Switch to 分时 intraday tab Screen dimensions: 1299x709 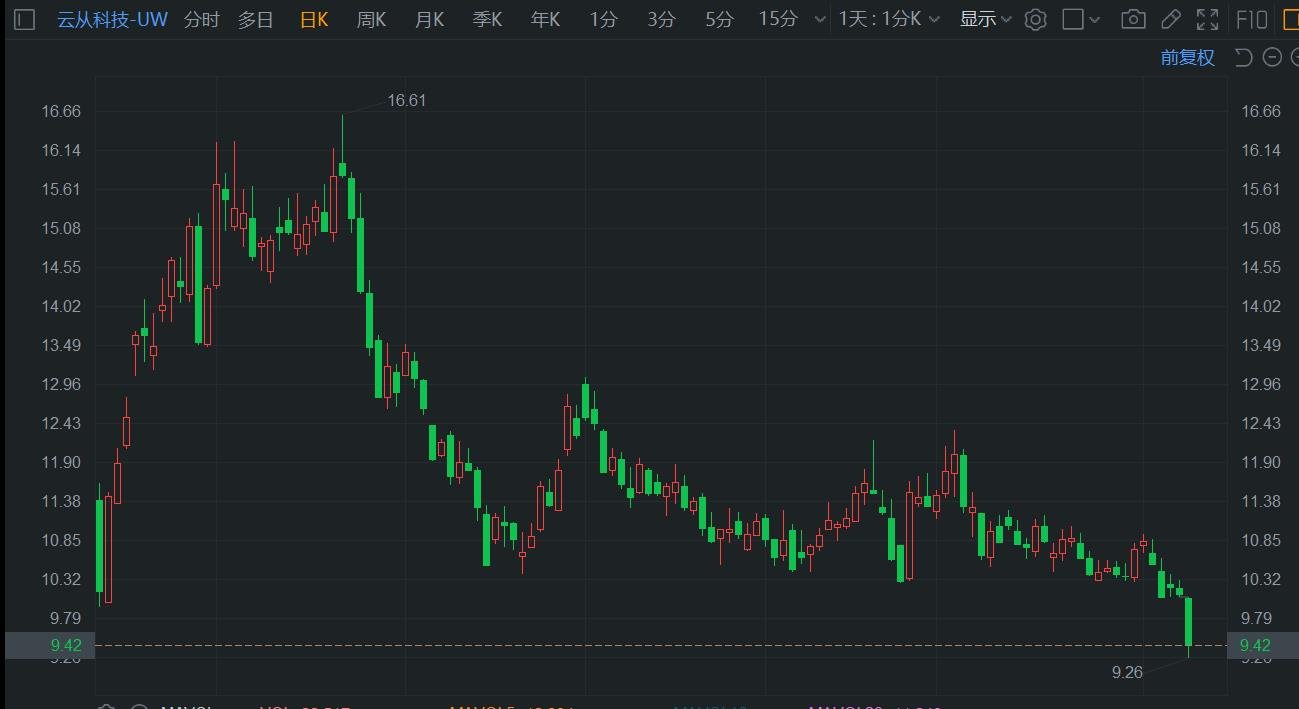coord(201,20)
